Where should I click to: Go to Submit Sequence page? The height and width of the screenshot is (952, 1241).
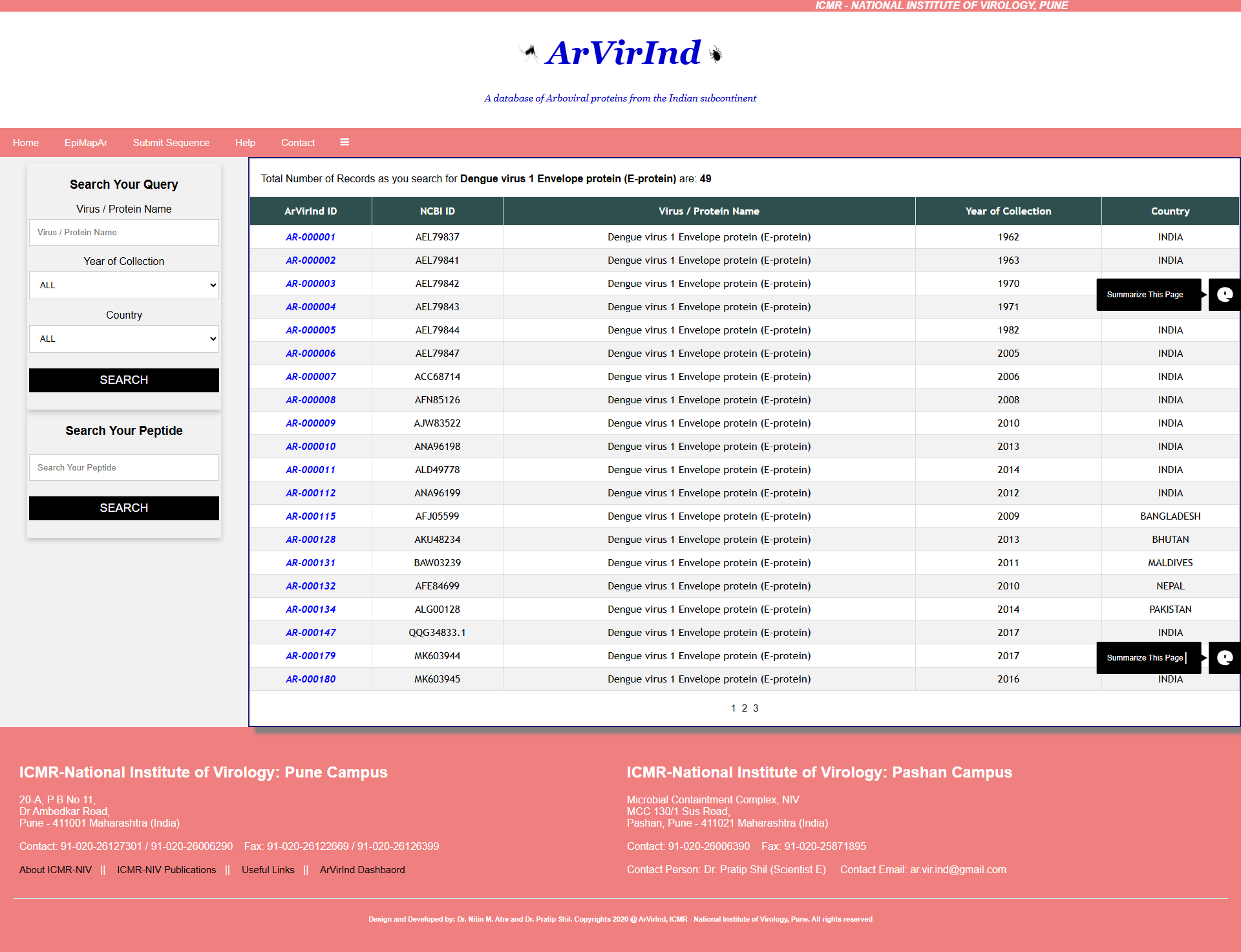click(171, 143)
